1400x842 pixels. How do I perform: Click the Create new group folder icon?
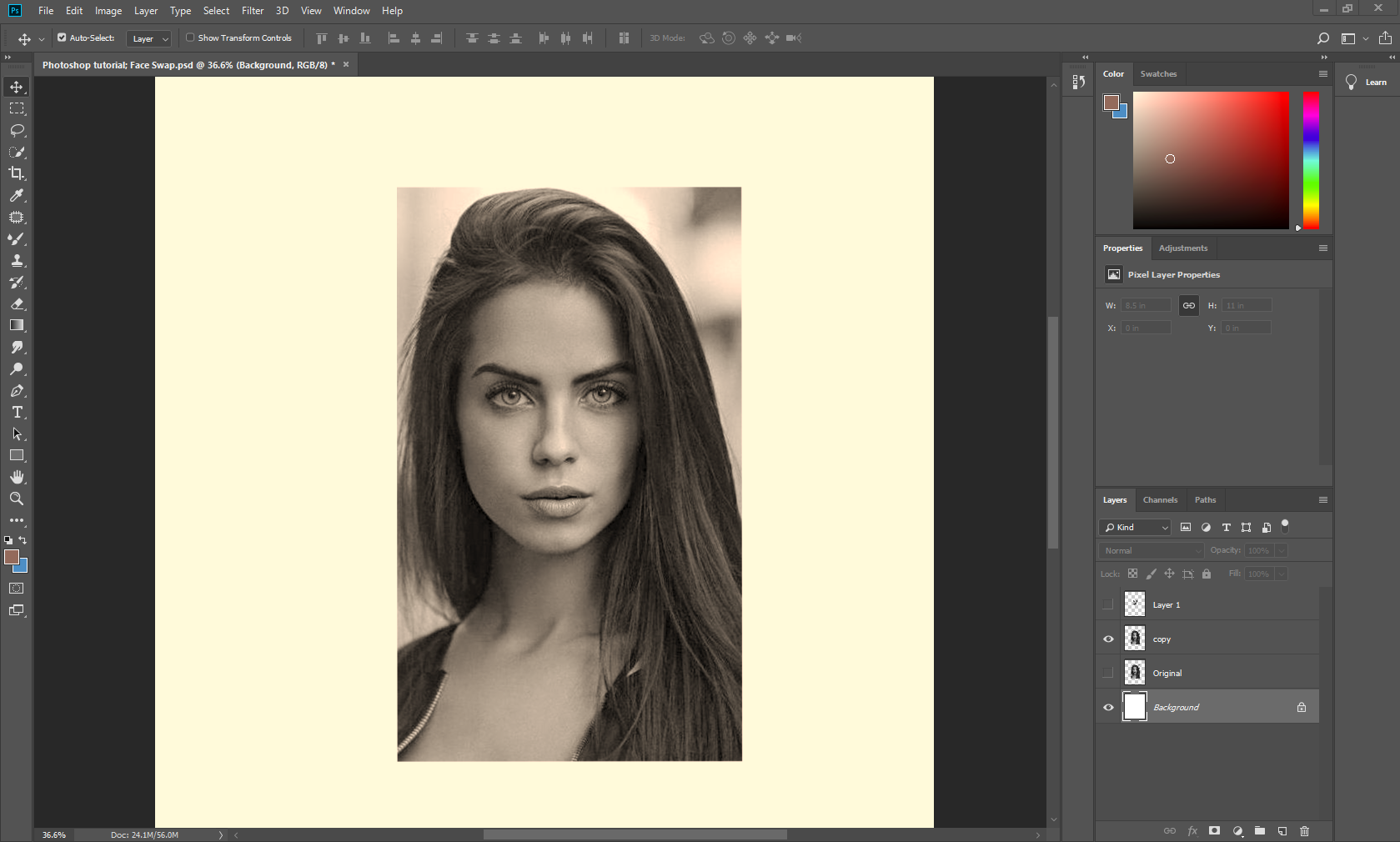coord(1260,831)
